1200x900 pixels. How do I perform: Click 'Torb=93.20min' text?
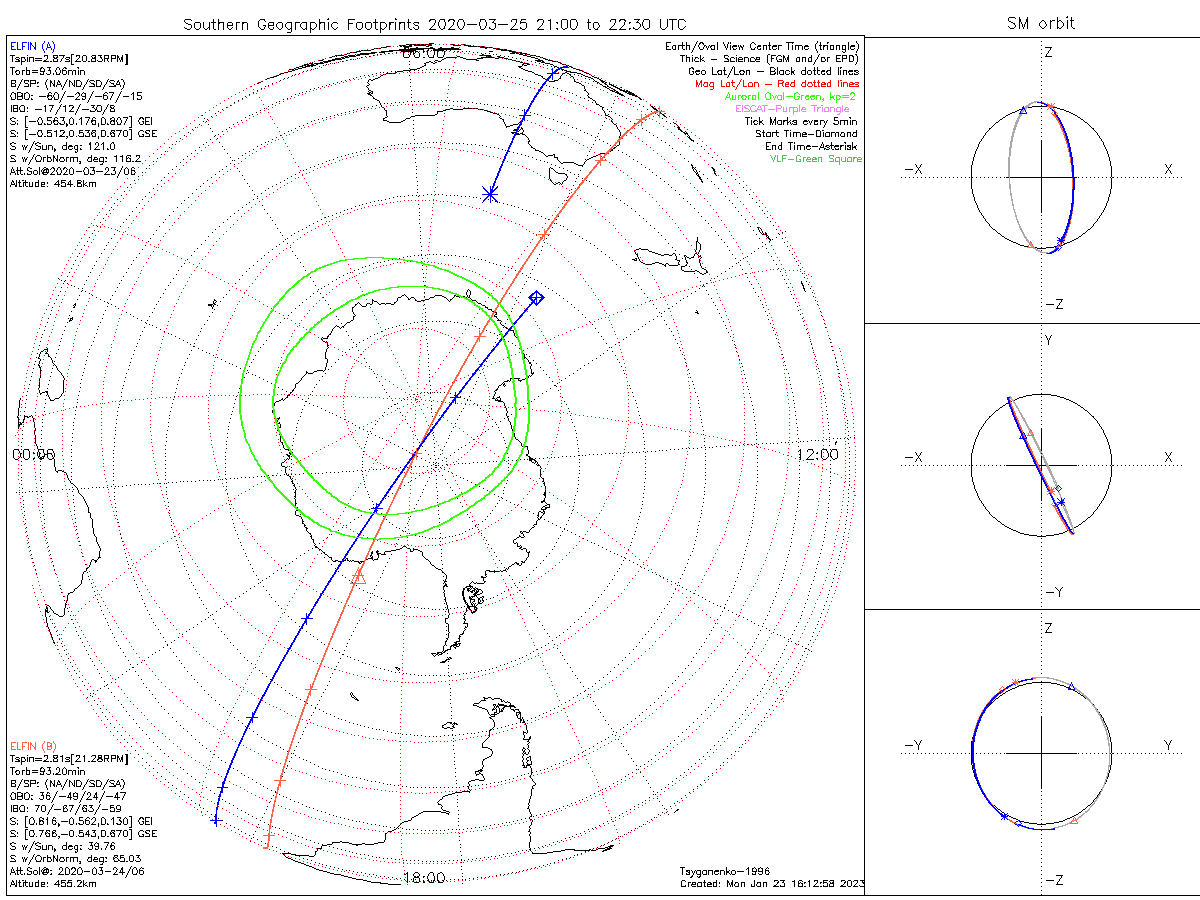[47, 771]
